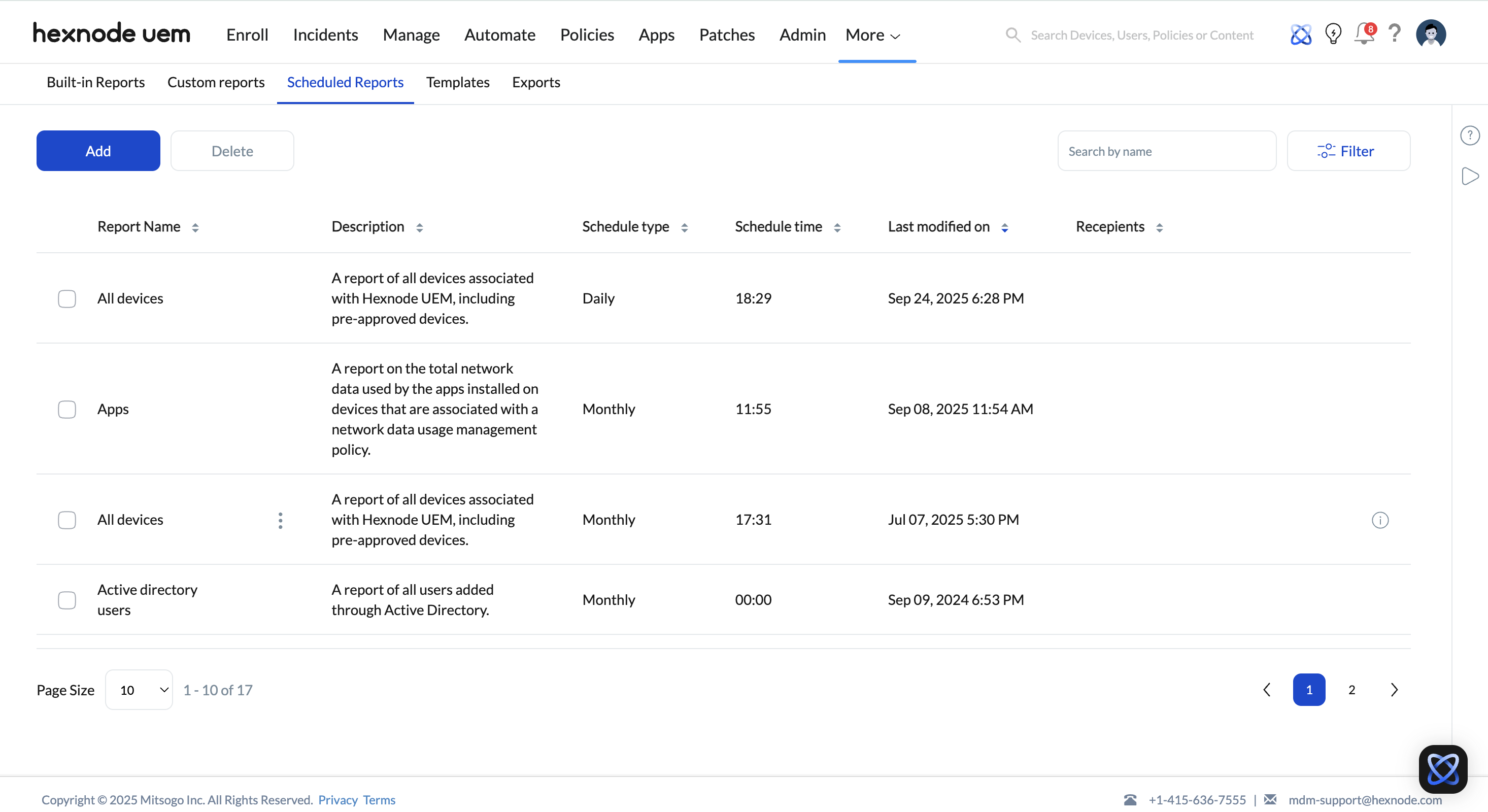Check the Apps report checkbox
The height and width of the screenshot is (812, 1488).
click(x=67, y=410)
